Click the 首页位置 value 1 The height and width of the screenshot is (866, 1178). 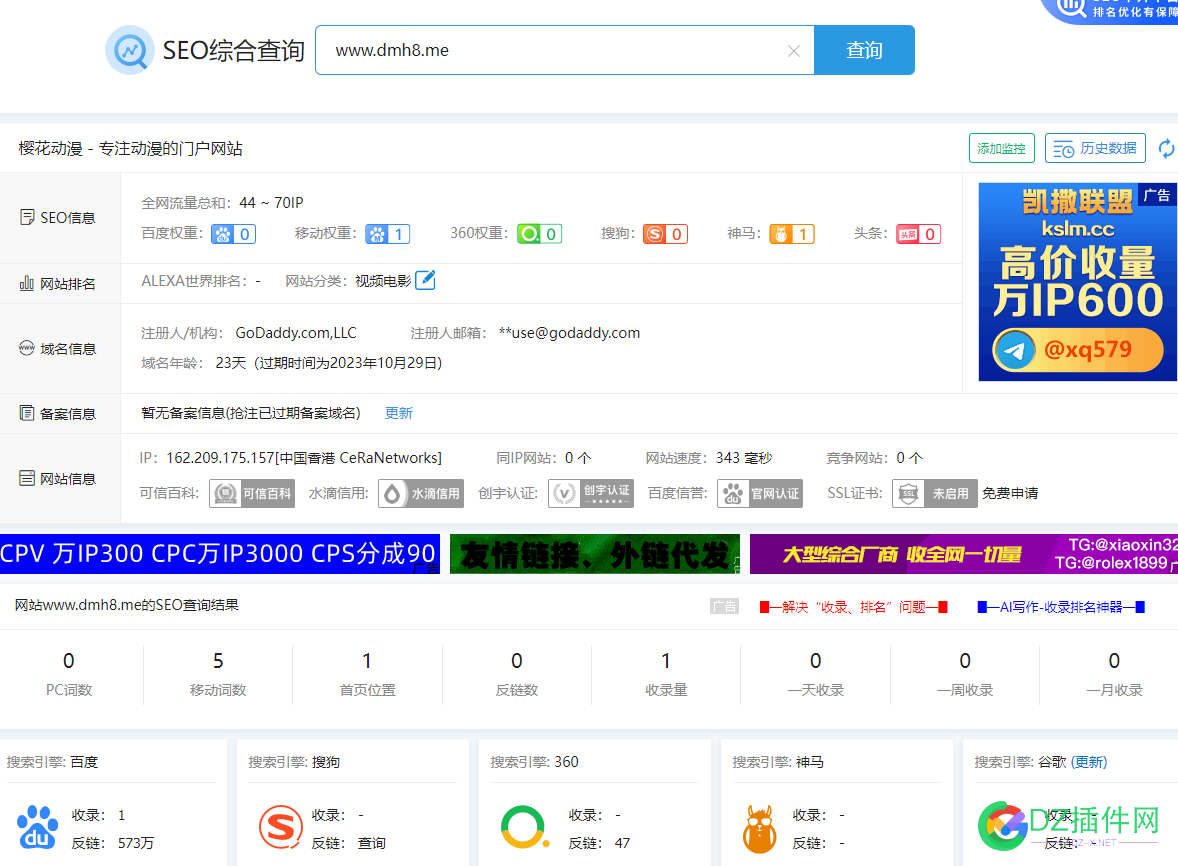coord(367,661)
